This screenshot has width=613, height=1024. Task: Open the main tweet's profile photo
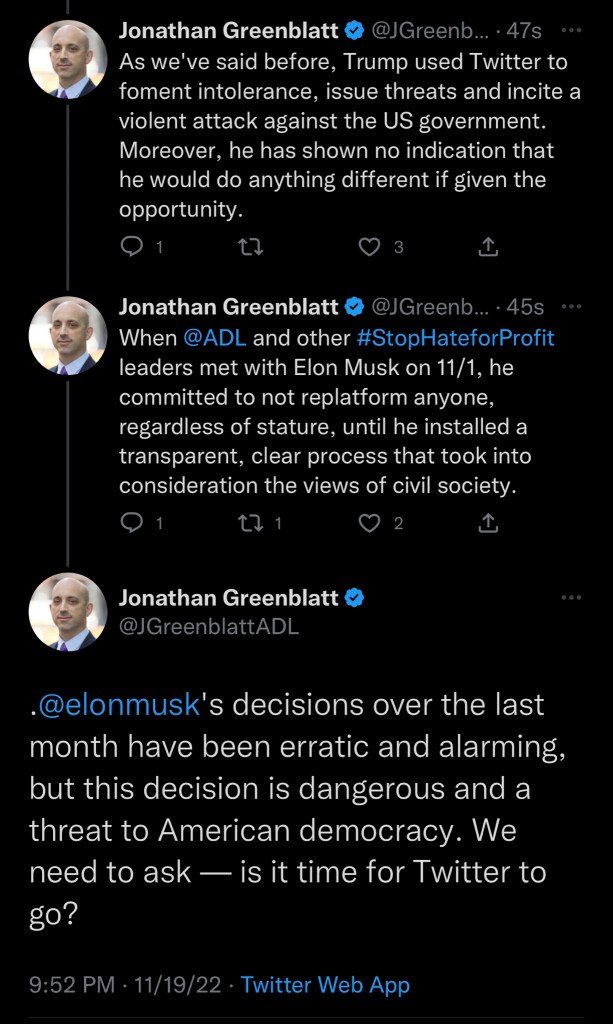tap(67, 612)
